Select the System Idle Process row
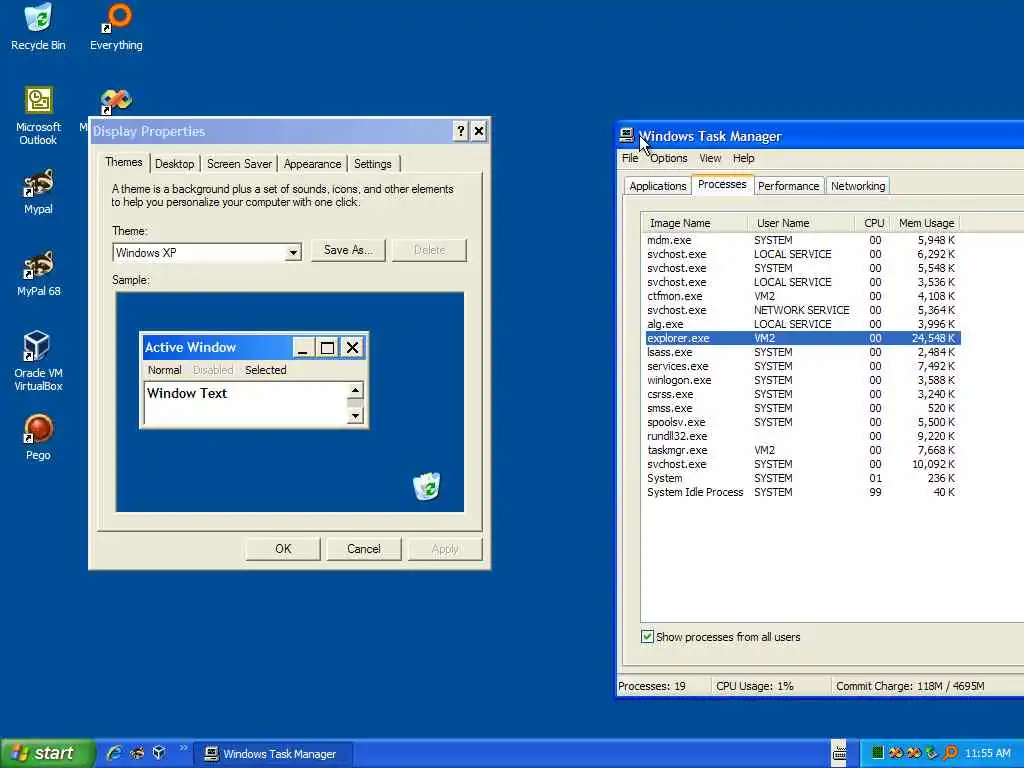 pos(803,492)
